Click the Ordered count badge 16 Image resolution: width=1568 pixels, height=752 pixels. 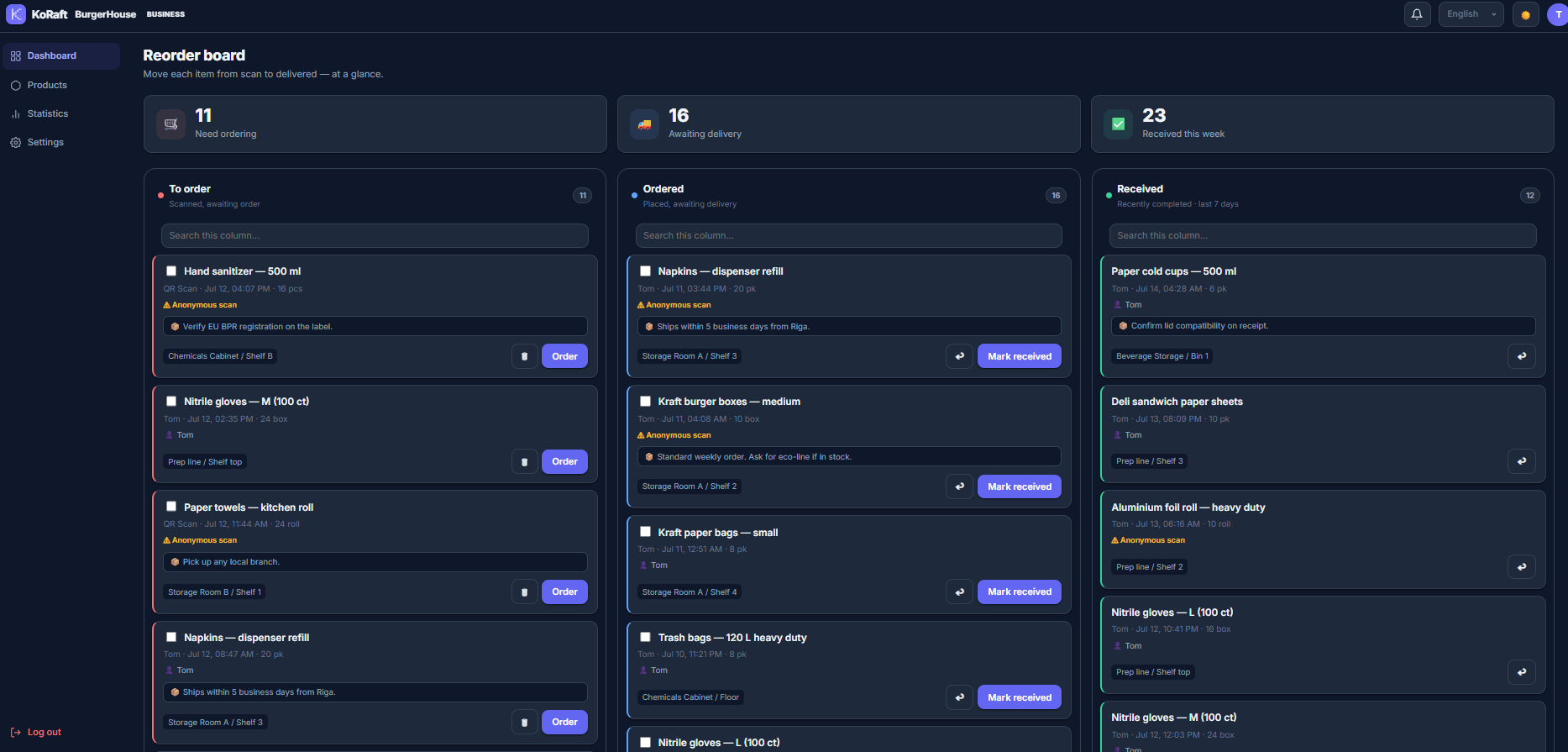(1056, 196)
